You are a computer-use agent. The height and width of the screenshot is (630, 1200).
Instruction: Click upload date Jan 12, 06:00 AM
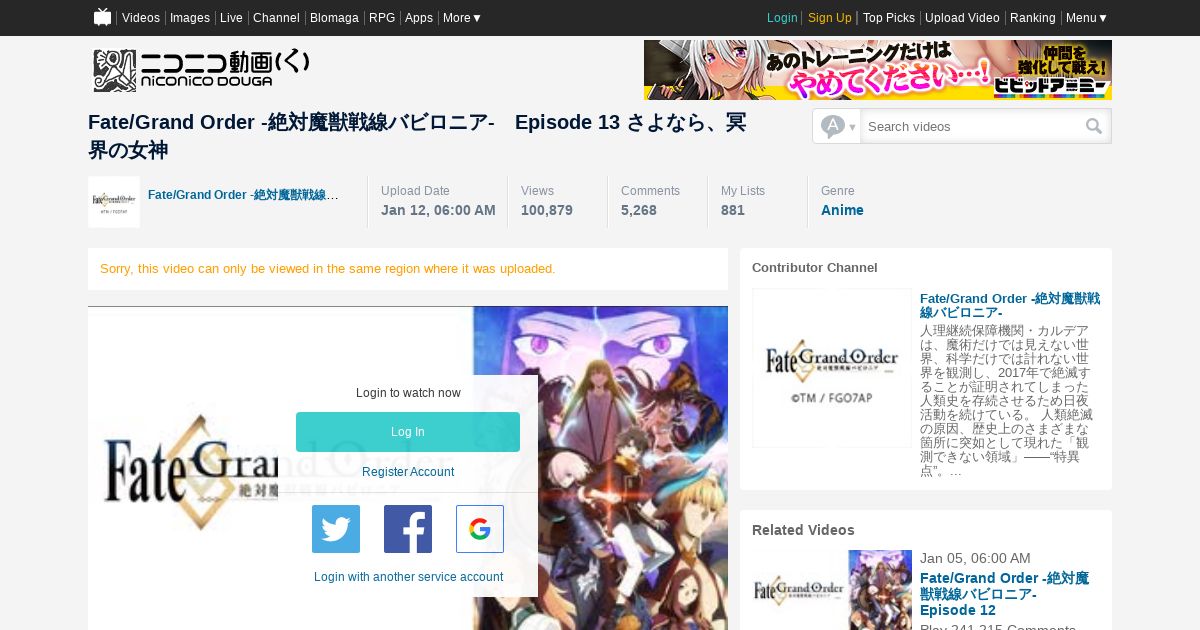438,210
